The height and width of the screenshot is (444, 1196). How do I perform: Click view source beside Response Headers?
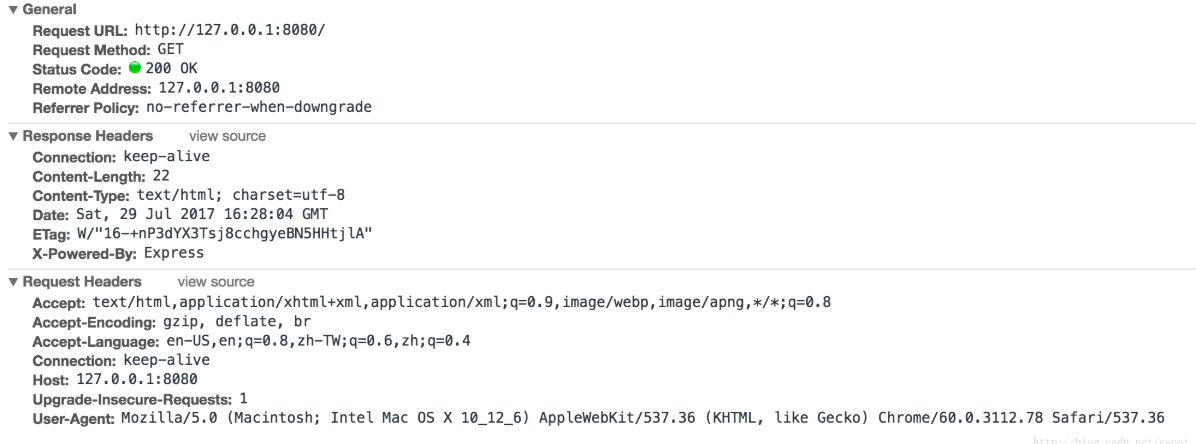pos(227,136)
